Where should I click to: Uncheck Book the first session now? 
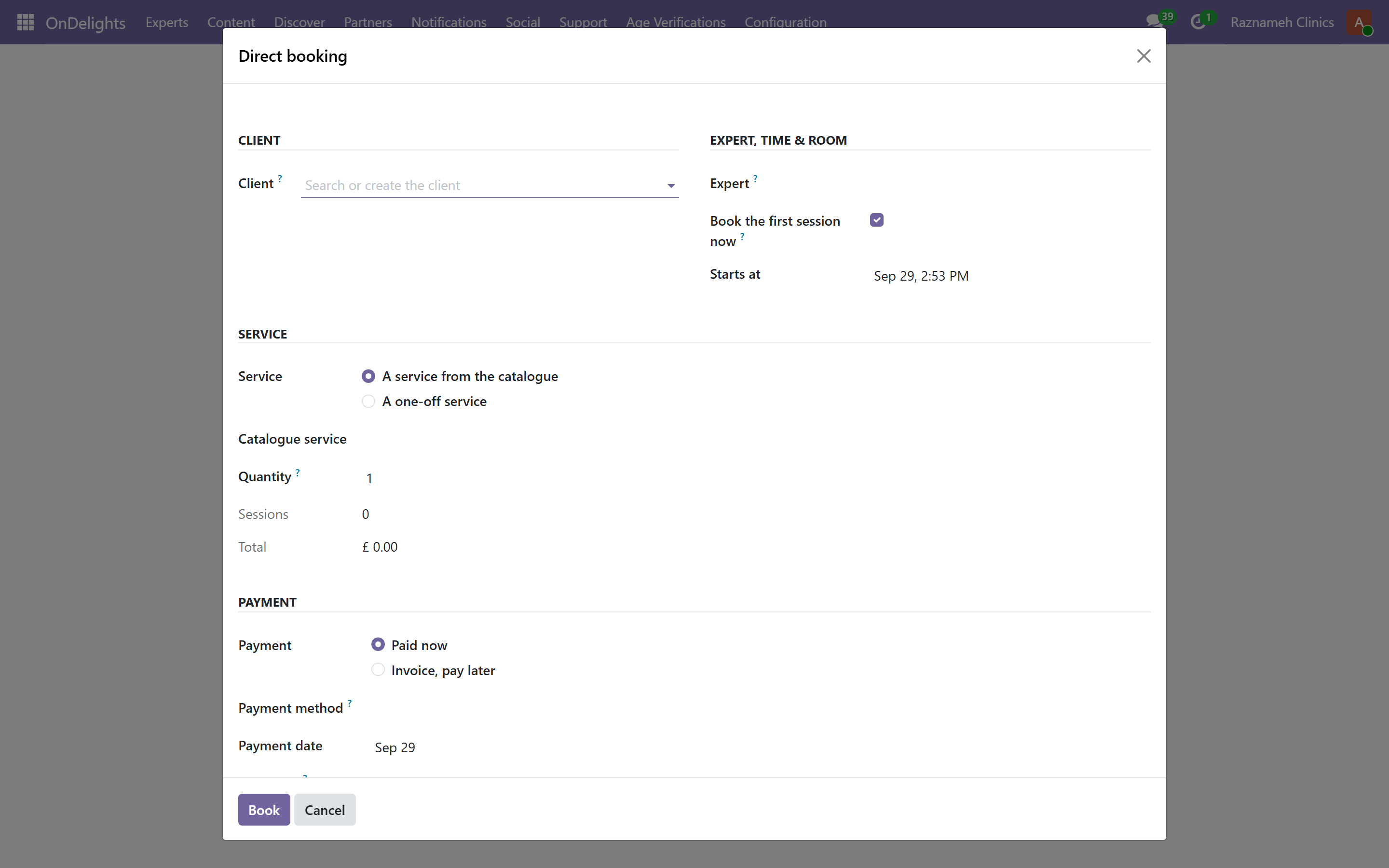click(876, 220)
